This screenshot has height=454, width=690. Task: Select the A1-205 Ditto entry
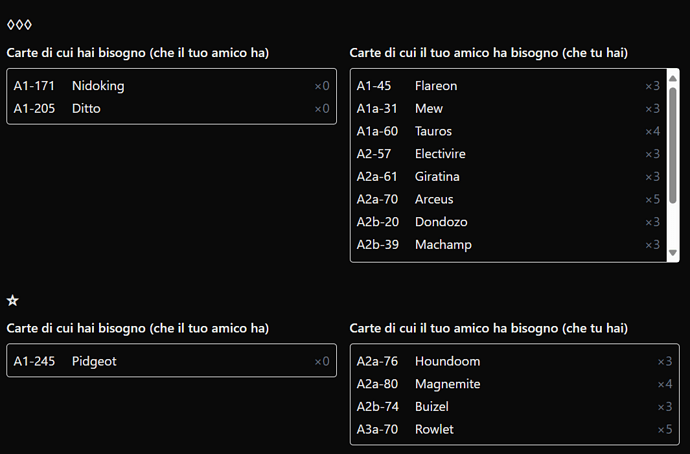[x=172, y=109]
